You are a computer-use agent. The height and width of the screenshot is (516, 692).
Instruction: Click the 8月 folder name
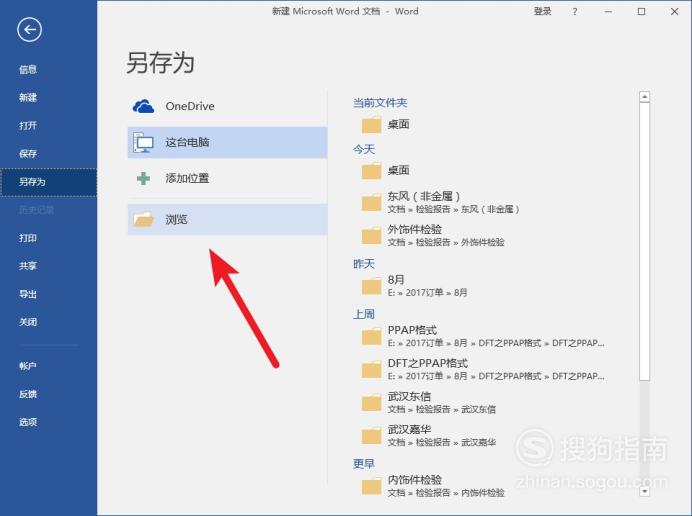396,280
